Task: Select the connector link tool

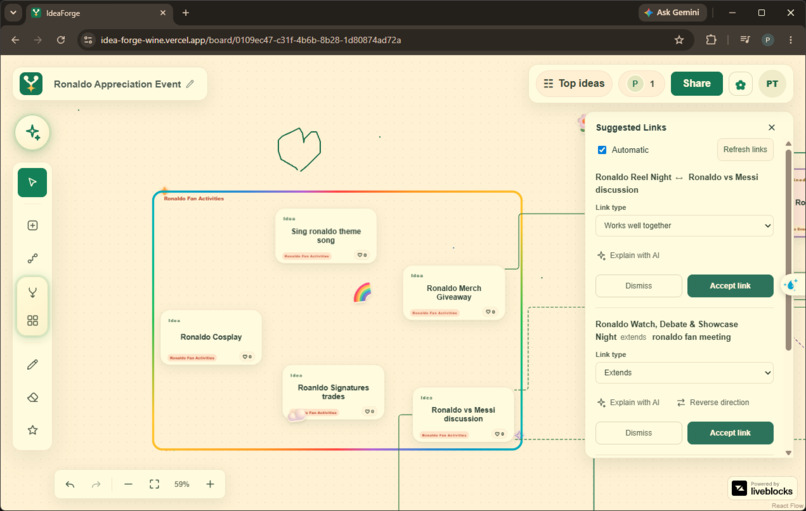Action: pos(32,258)
